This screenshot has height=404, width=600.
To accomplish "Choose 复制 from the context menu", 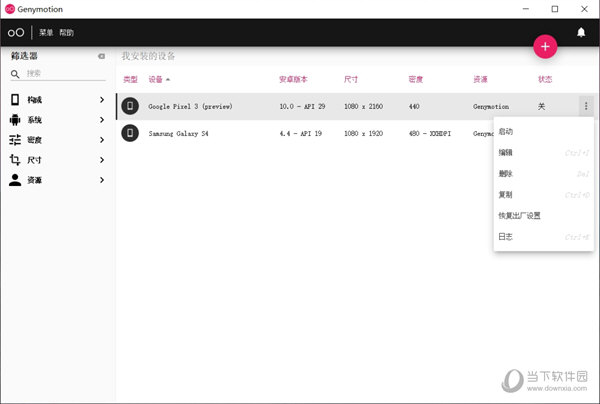I will [544, 195].
